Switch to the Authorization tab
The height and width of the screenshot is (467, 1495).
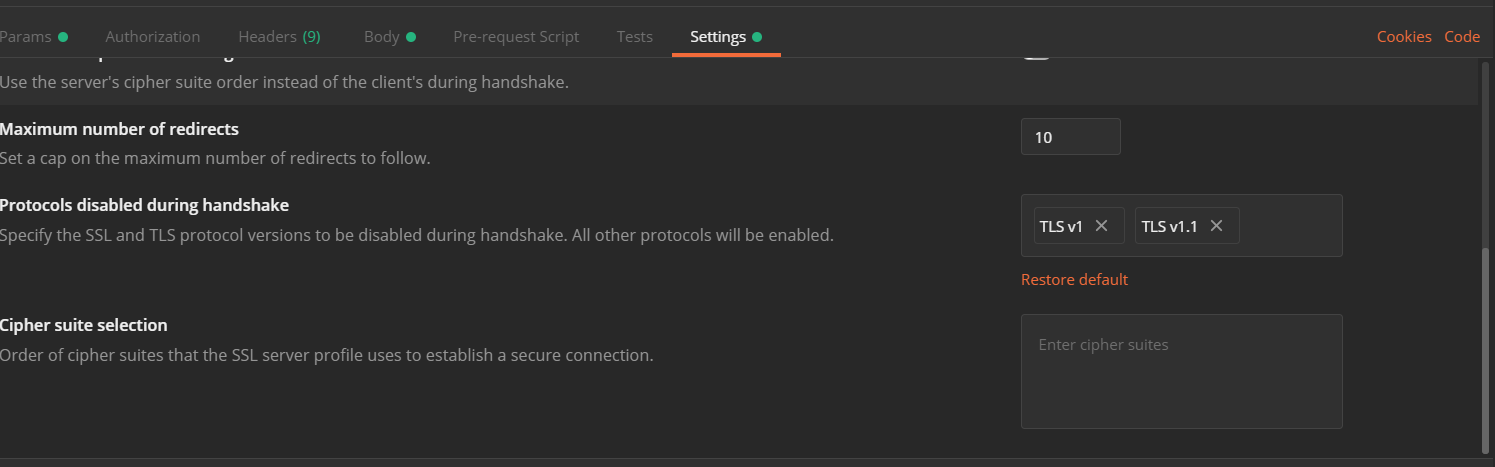153,37
